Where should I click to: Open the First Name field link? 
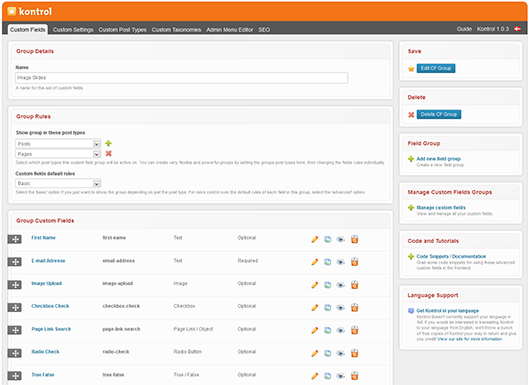click(43, 238)
